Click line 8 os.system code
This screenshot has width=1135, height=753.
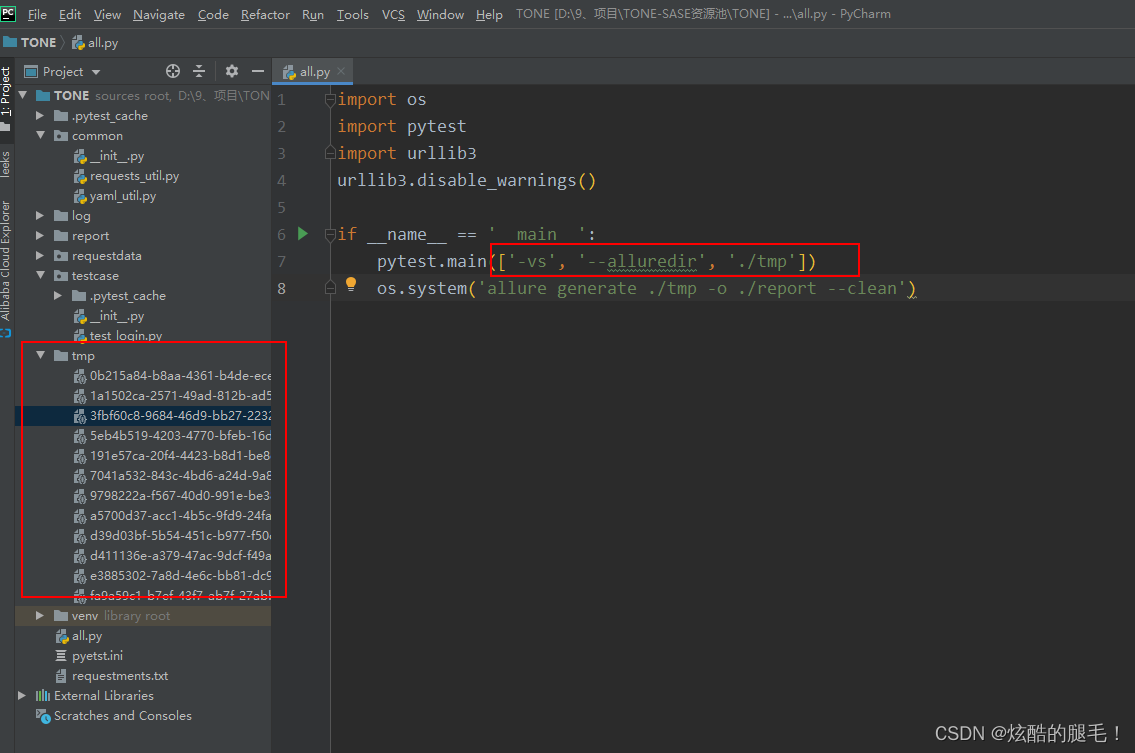click(x=646, y=288)
